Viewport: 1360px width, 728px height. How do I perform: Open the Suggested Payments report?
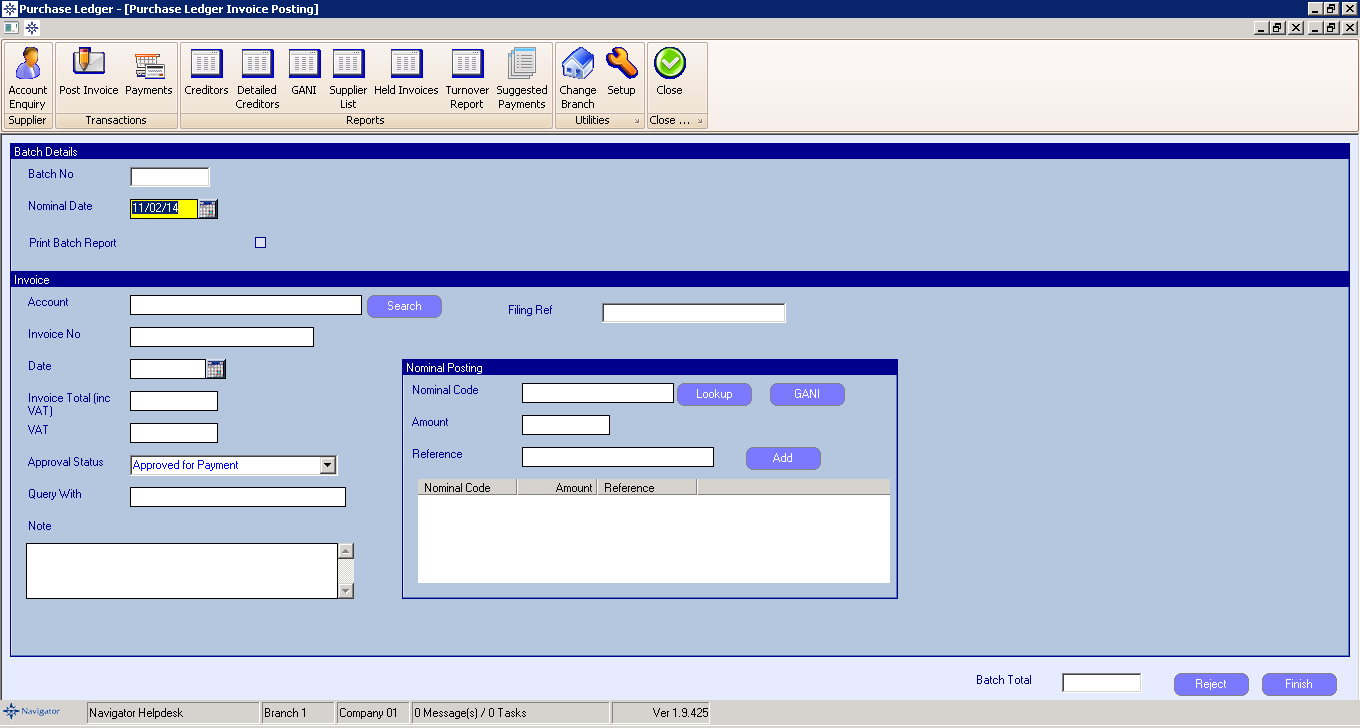coord(522,78)
